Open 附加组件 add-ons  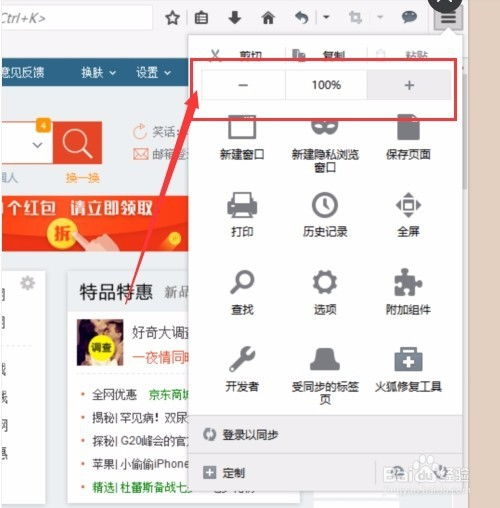[x=408, y=292]
